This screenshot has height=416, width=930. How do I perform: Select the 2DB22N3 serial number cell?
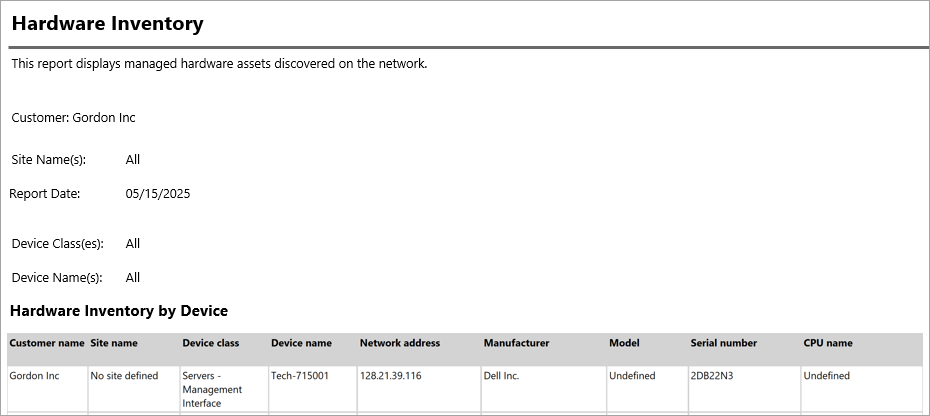[712, 376]
